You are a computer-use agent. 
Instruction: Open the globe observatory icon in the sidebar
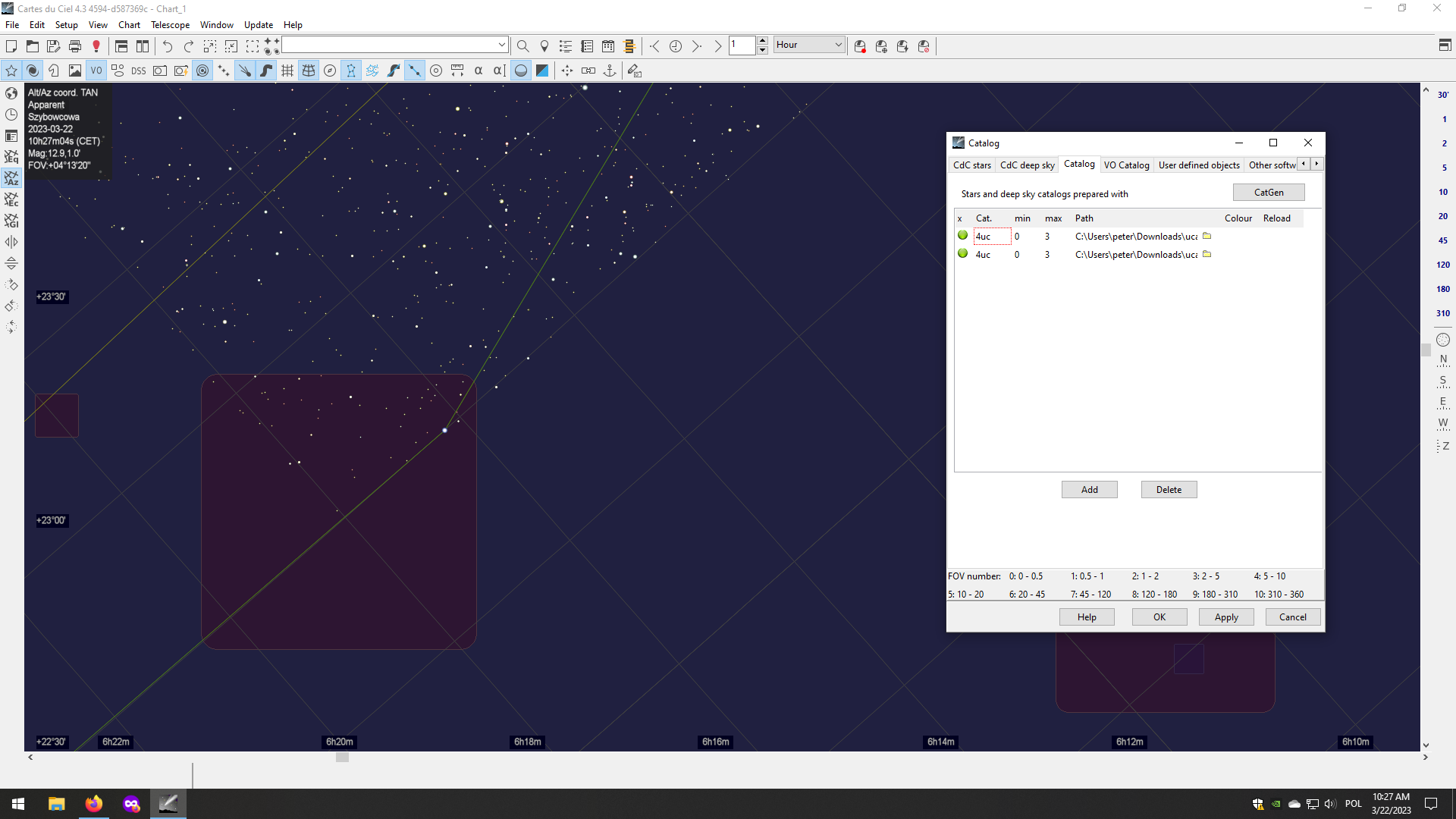tap(11, 93)
